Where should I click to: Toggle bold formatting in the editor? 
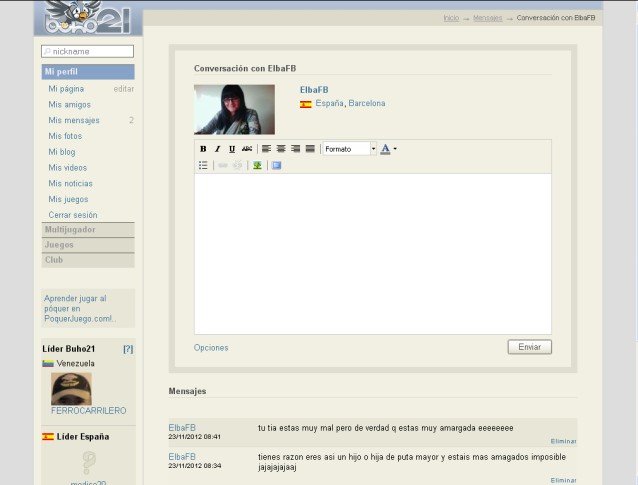203,149
